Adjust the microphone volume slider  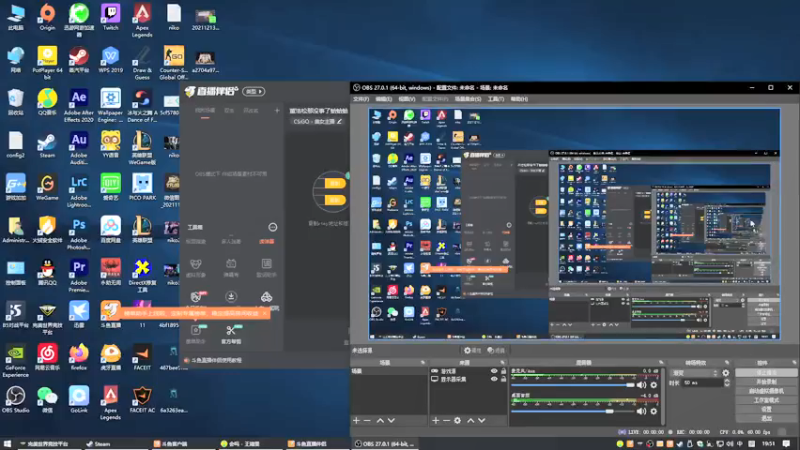pos(573,385)
